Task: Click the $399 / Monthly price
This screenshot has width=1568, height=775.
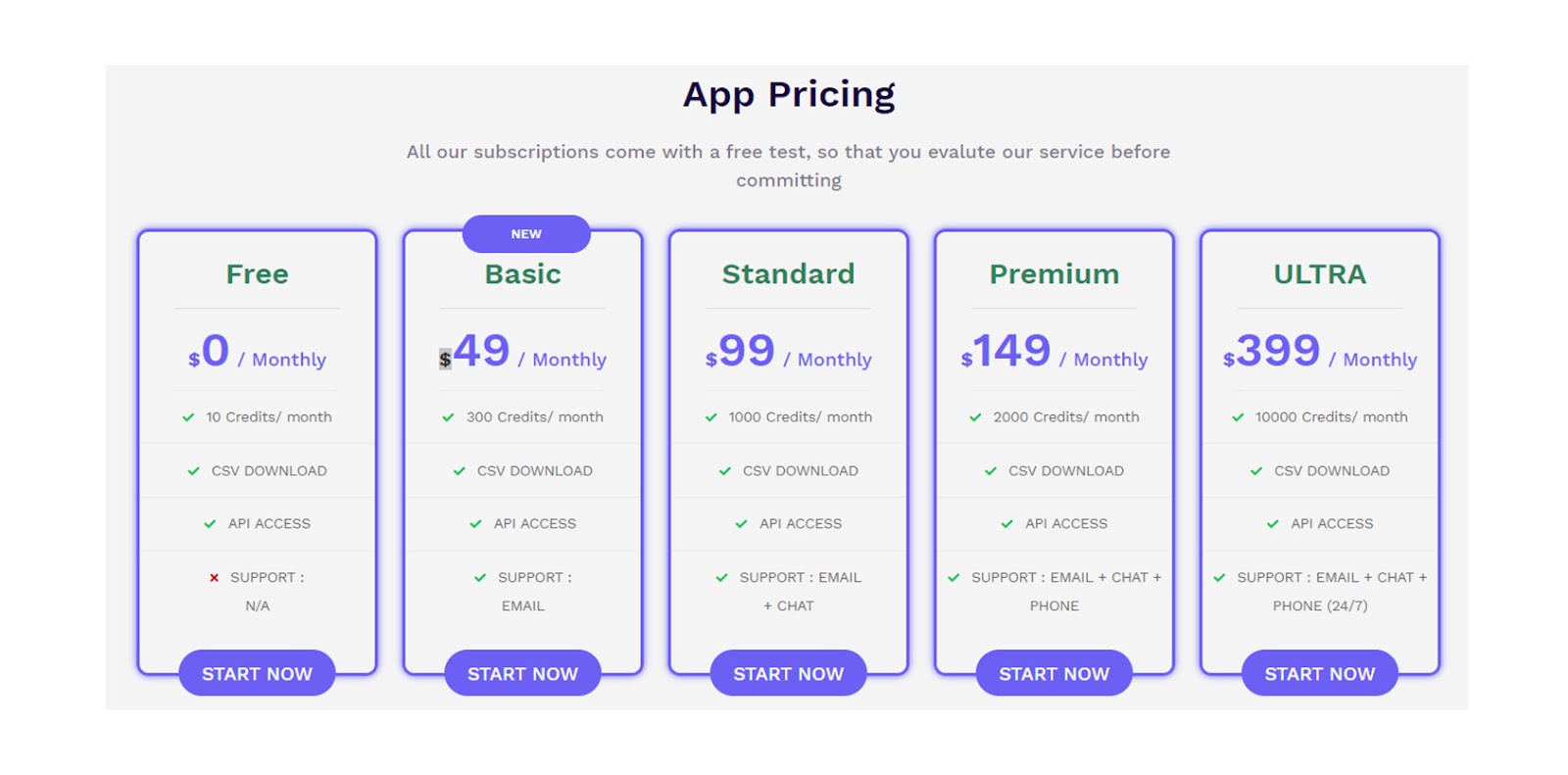Action: (x=1319, y=352)
